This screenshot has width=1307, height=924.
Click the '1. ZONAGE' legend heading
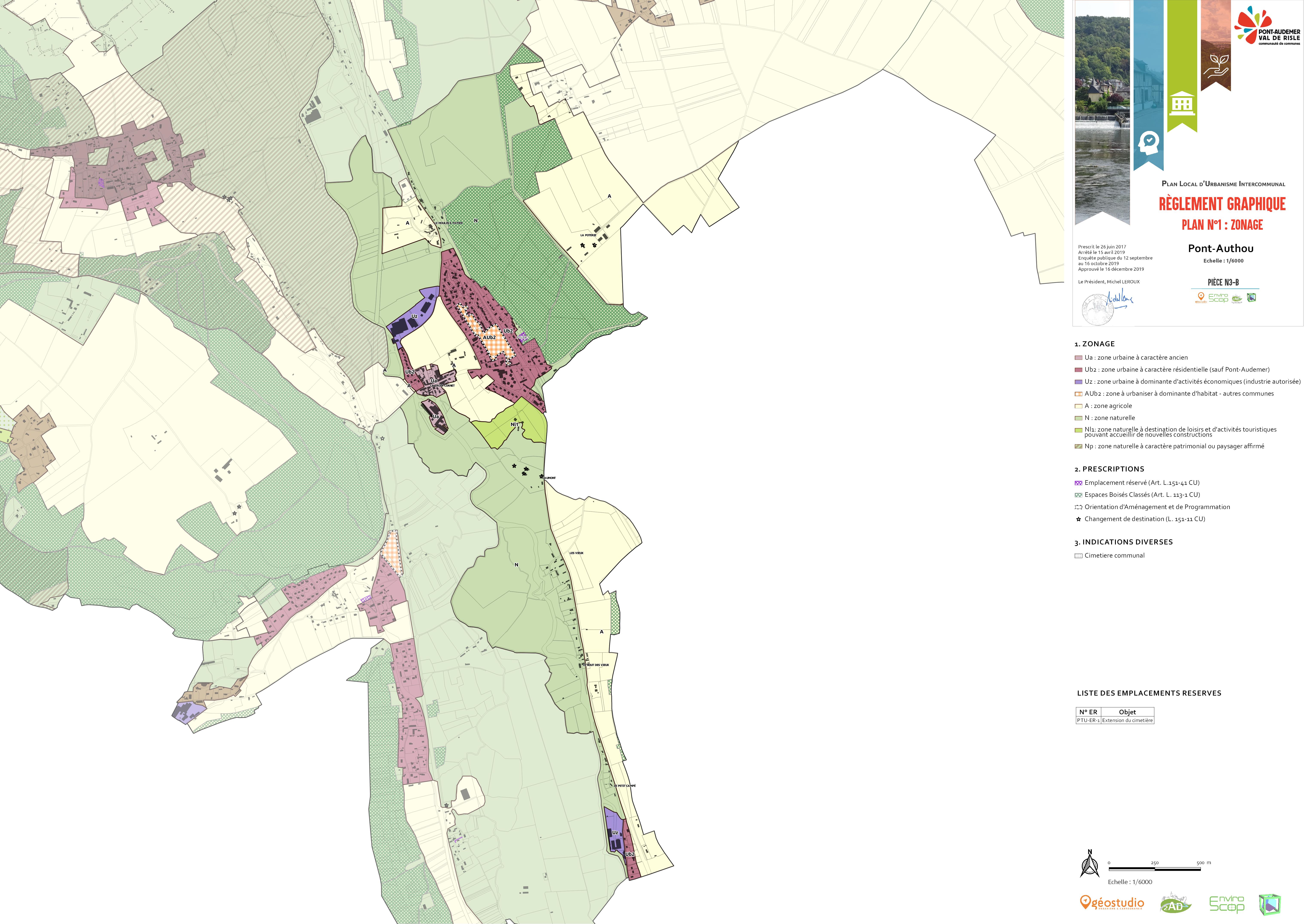pos(1095,344)
